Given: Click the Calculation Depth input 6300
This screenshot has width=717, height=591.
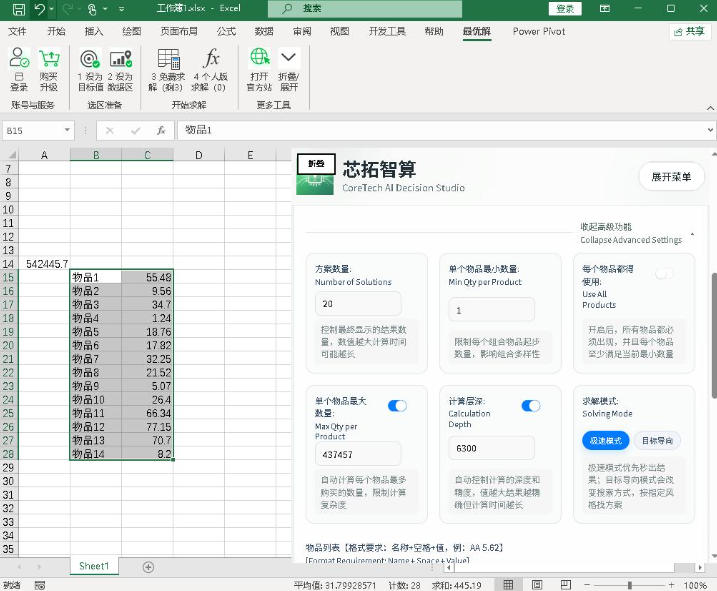Looking at the screenshot, I should pos(492,448).
